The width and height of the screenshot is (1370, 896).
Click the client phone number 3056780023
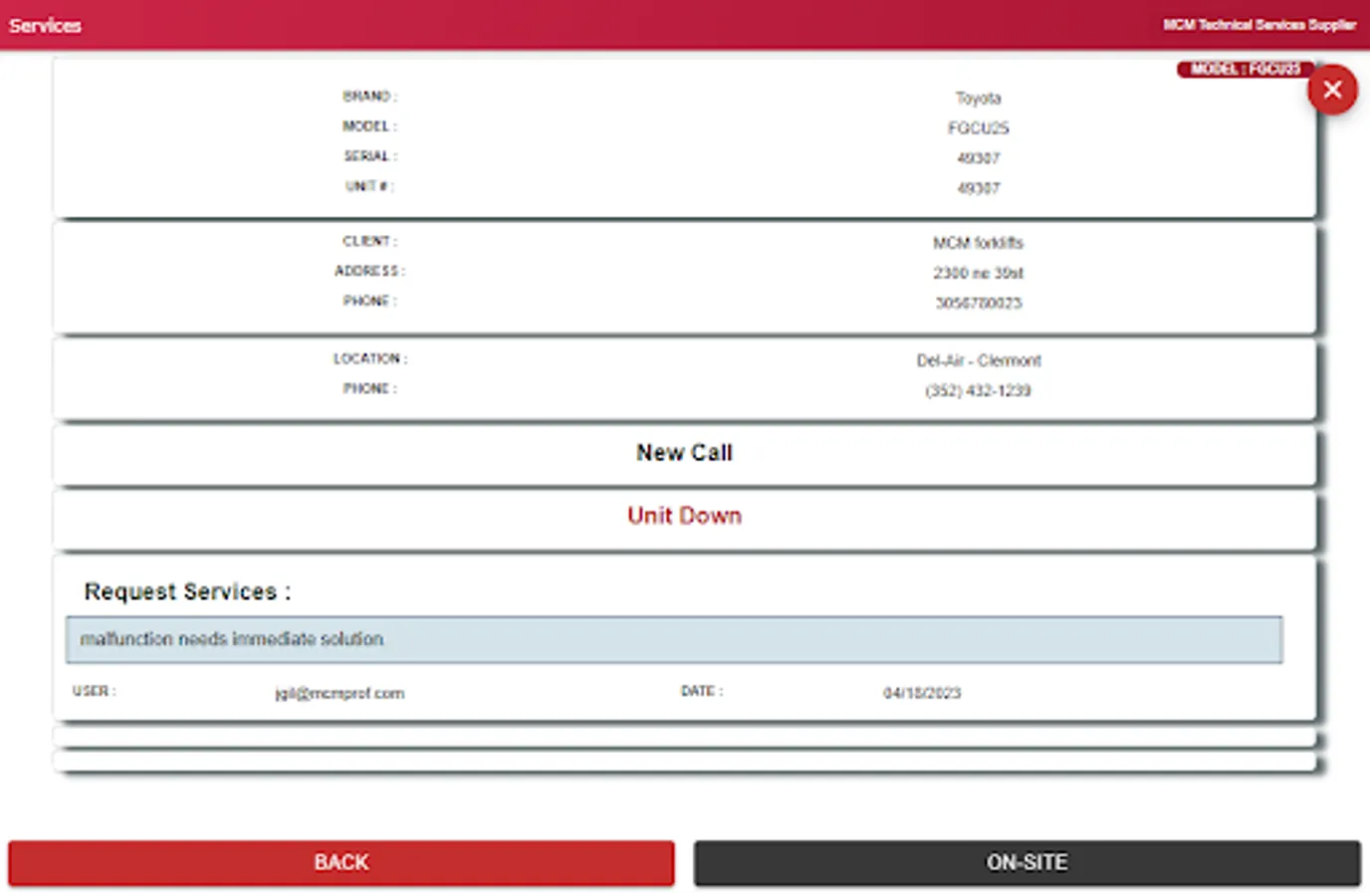978,303
